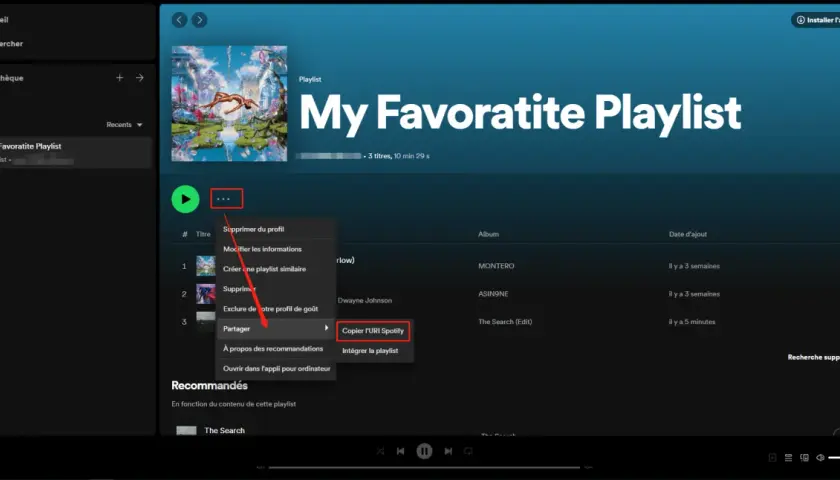
Task: Toggle repeat in the player bar
Action: 468,451
